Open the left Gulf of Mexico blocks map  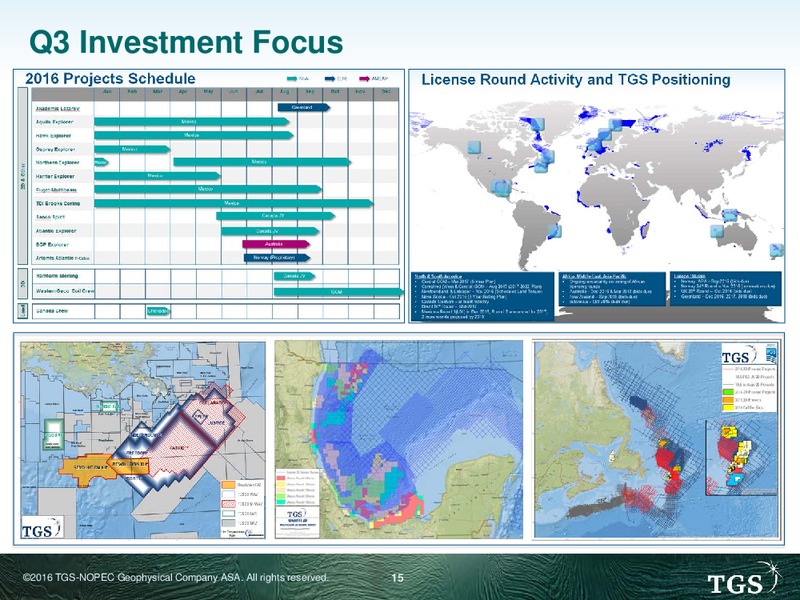(x=143, y=440)
